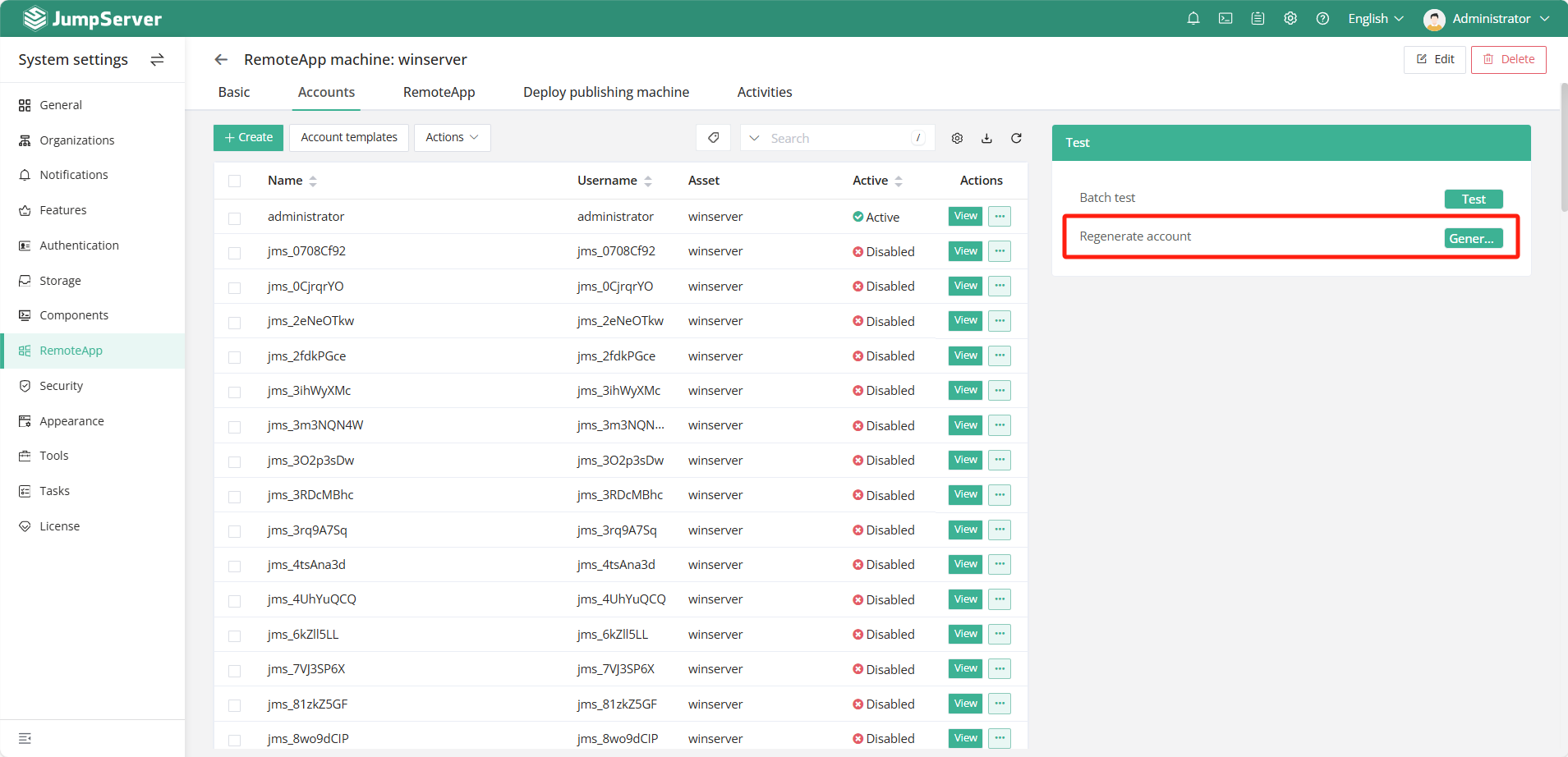Click the header settings gear icon

[x=1290, y=18]
